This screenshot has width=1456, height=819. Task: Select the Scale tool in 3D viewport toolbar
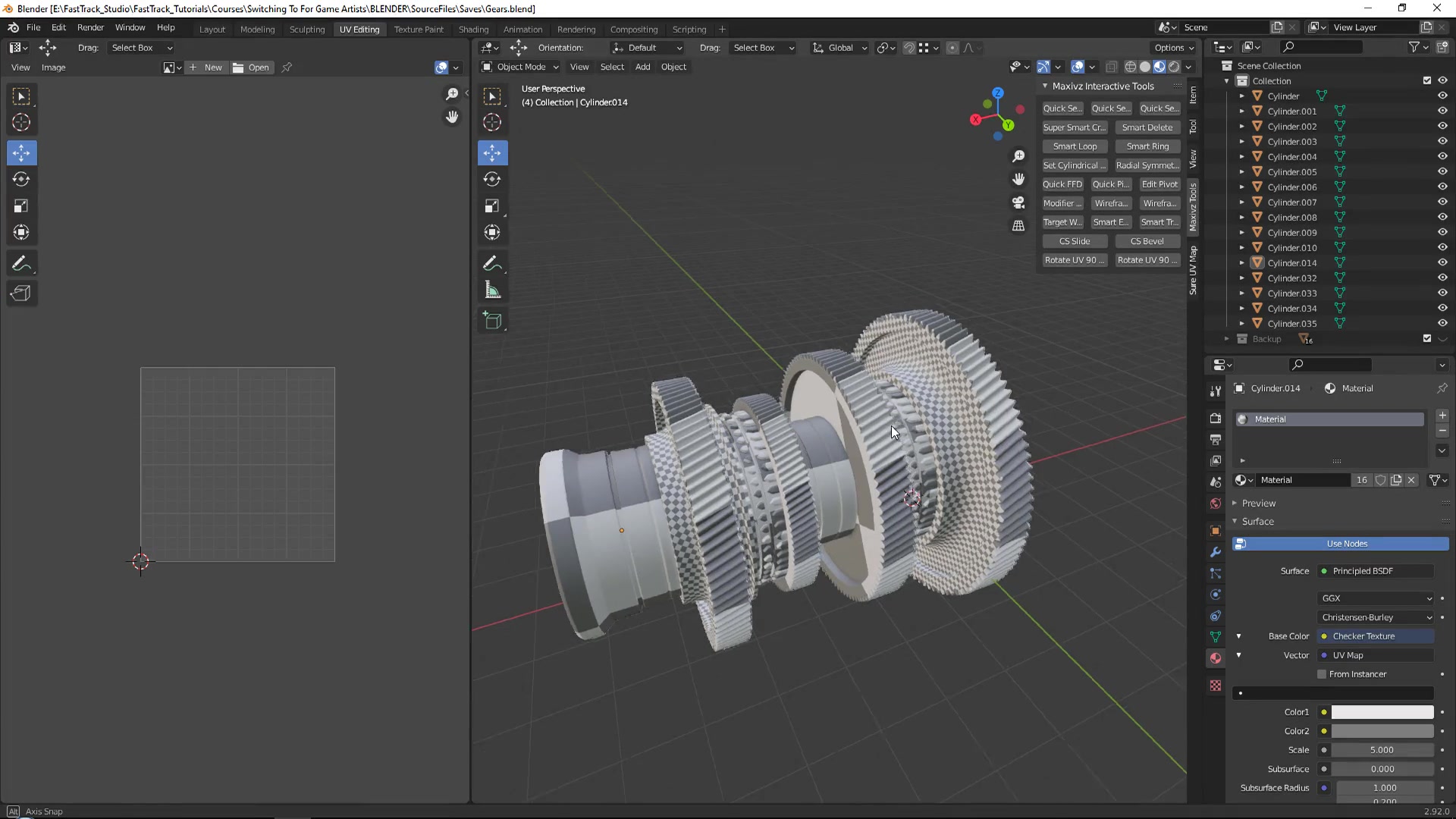point(492,206)
